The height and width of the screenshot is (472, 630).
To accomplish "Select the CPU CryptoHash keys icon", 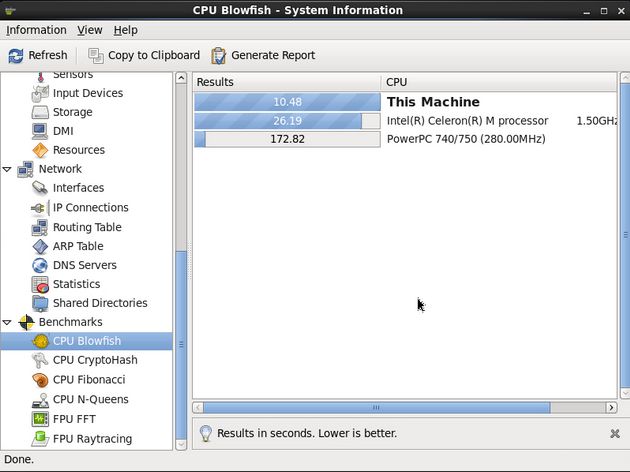I will coord(40,360).
